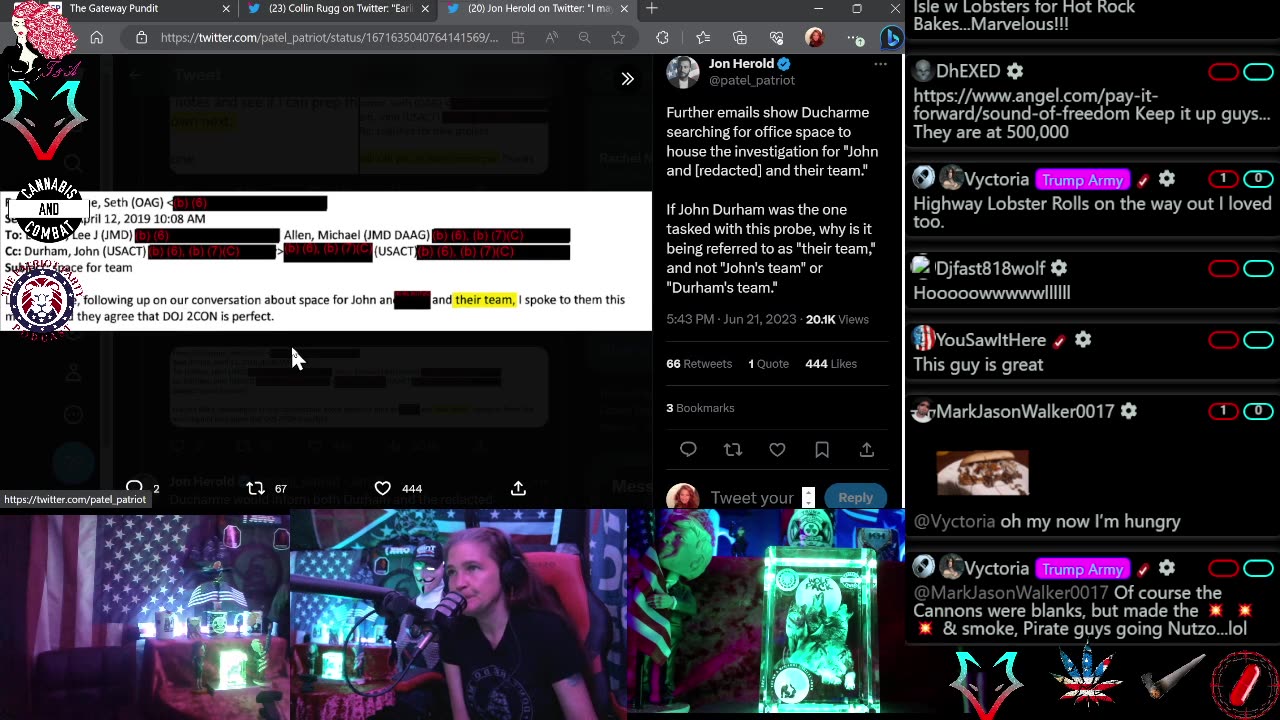This screenshot has height=720, width=1280.
Task: Gear icon on Vyctoria's Highway Lobster message
Action: click(1167, 179)
